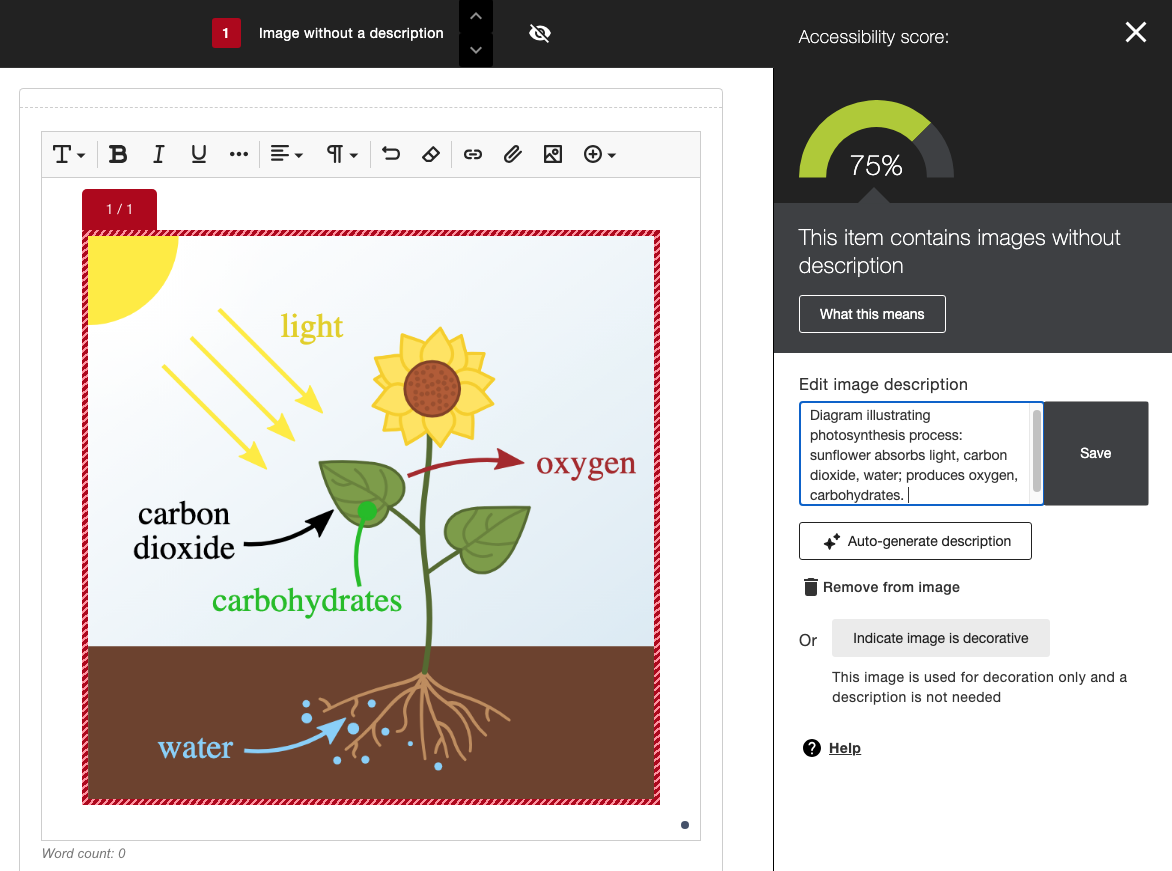Click the undo arrow icon
This screenshot has width=1172, height=871.
click(391, 154)
